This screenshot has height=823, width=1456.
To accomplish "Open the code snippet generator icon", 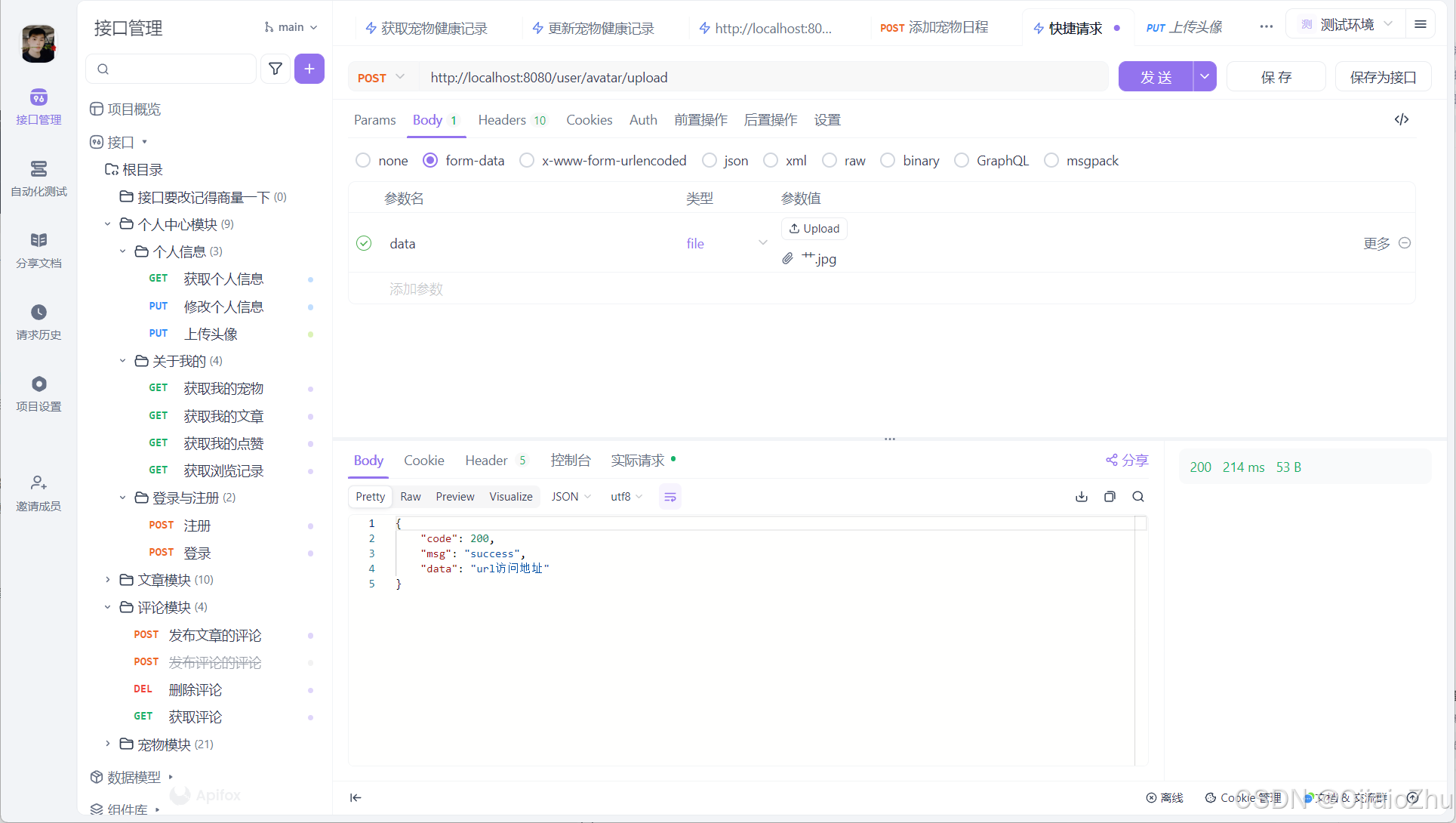I will (1402, 119).
